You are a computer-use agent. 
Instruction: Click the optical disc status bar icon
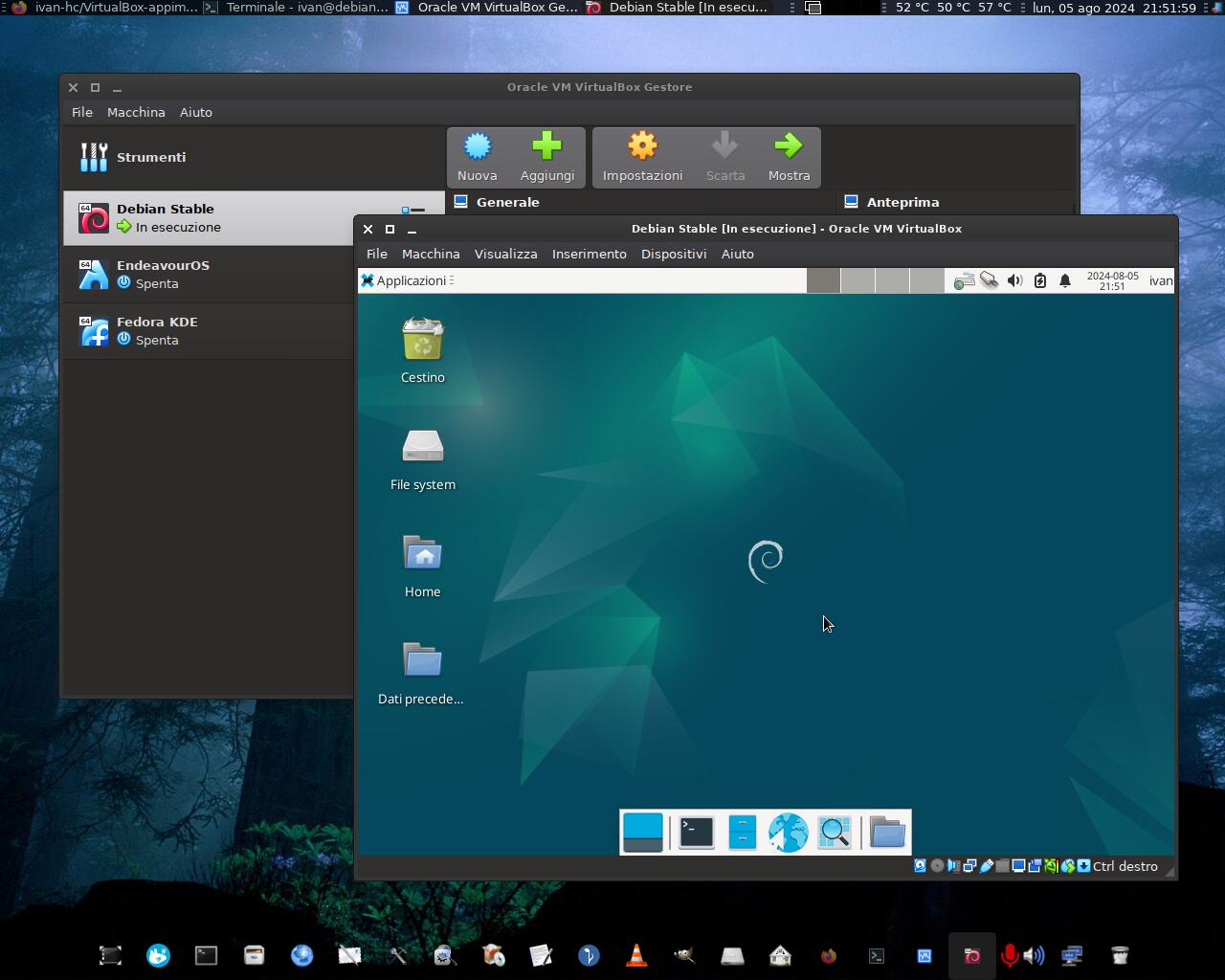pyautogui.click(x=937, y=866)
